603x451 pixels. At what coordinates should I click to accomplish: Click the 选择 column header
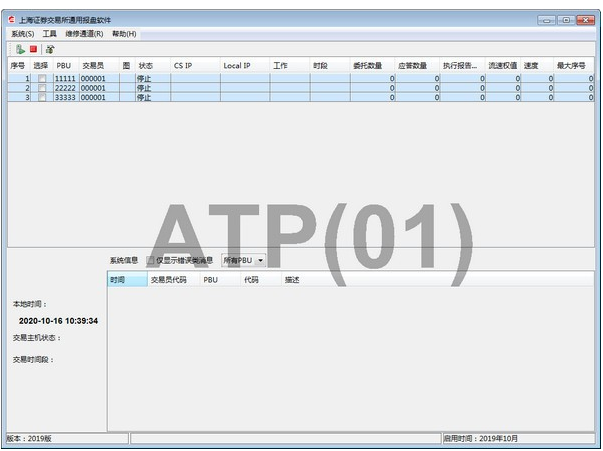tap(42, 66)
